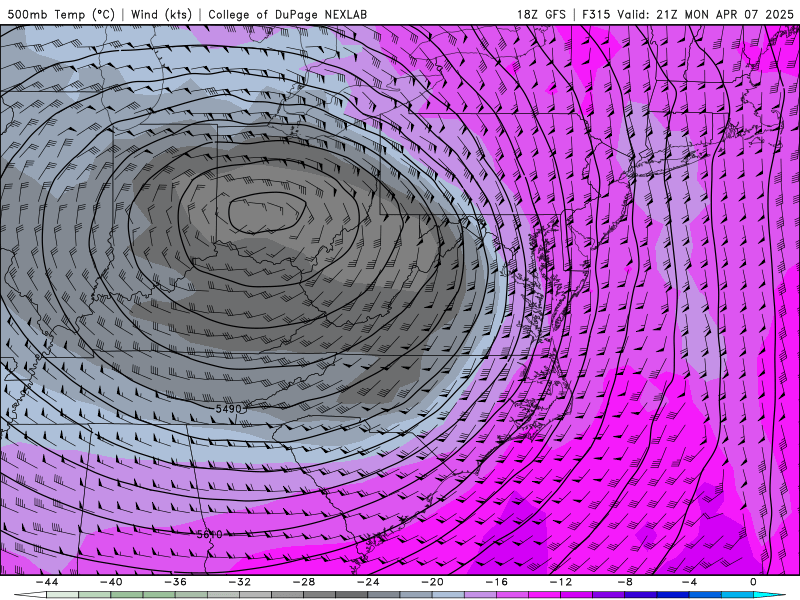Click the "College of DuPage NEXLAB" text
Image resolution: width=800 pixels, height=600 pixels.
click(x=287, y=14)
